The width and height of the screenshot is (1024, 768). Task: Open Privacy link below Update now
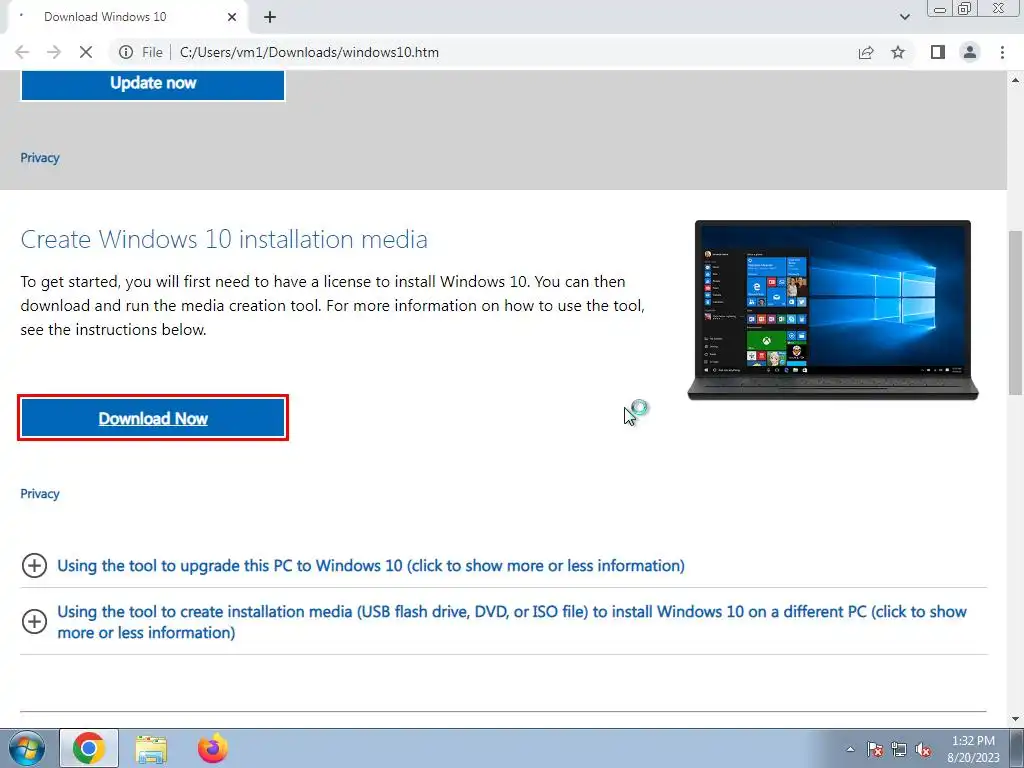pos(40,158)
